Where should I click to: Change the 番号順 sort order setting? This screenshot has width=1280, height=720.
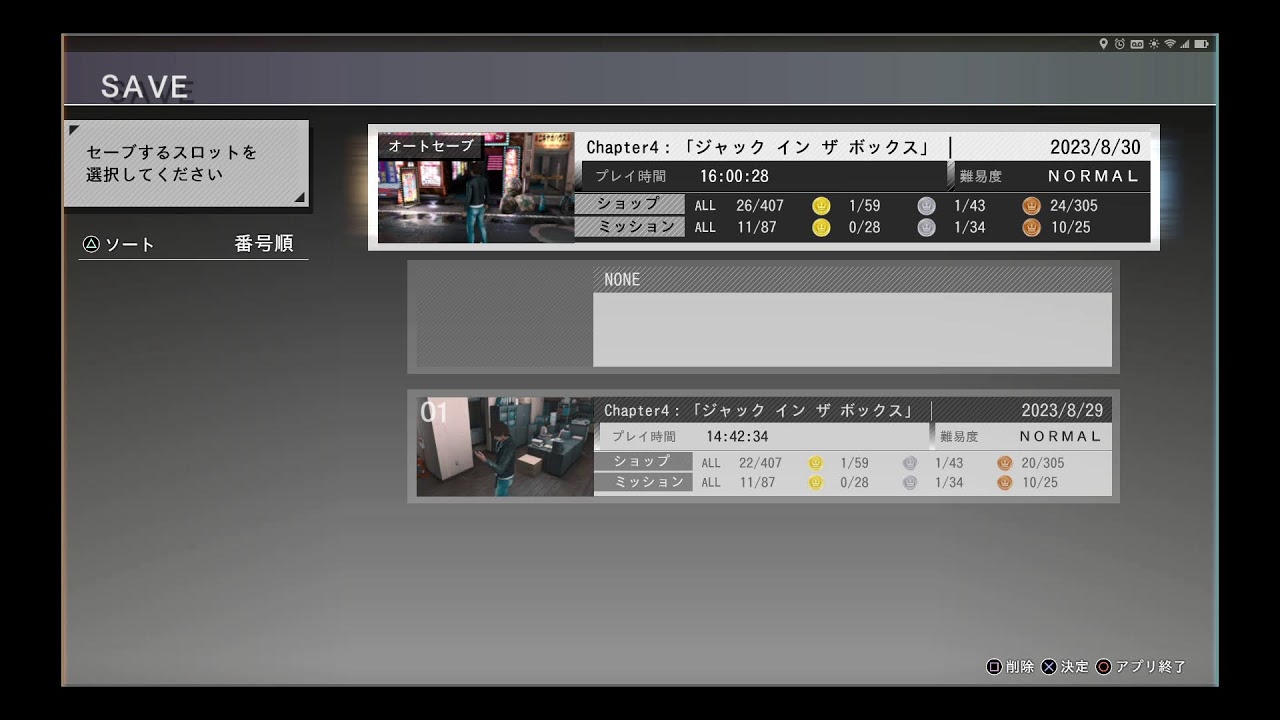click(264, 244)
